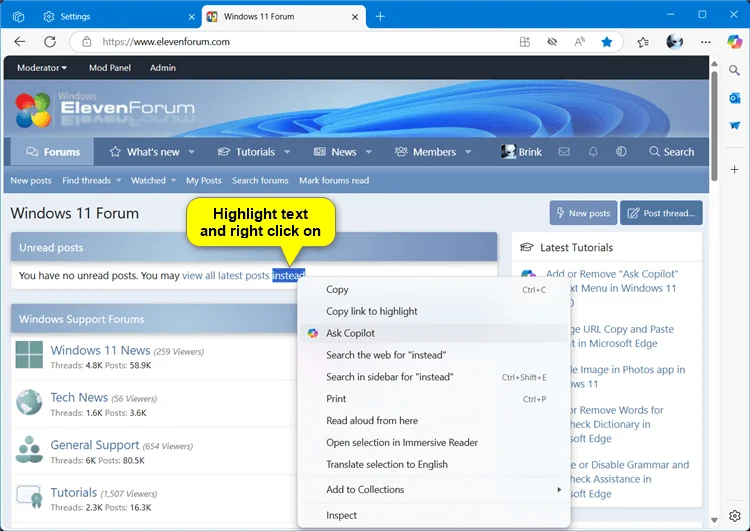Click Windows 11 News forum icon
Screen dimensions: 750x531
point(29,354)
